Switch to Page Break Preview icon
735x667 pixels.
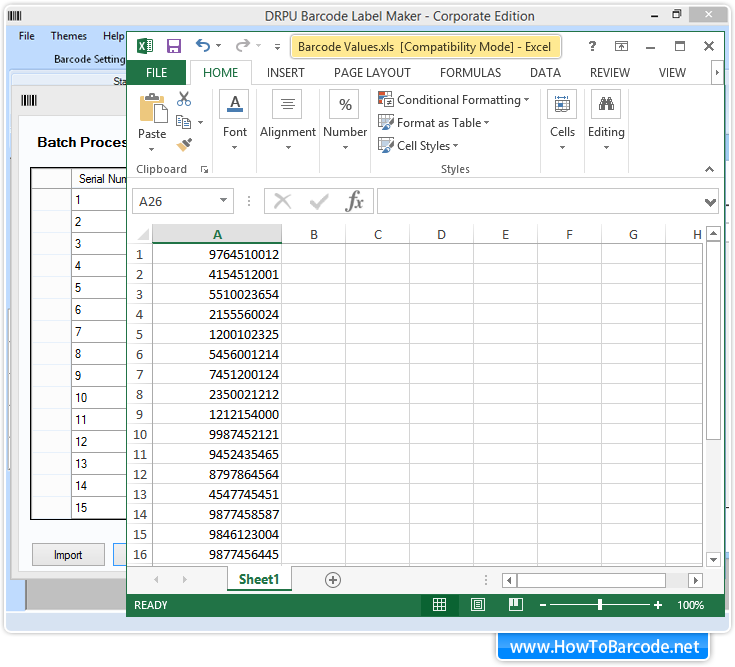[x=515, y=605]
